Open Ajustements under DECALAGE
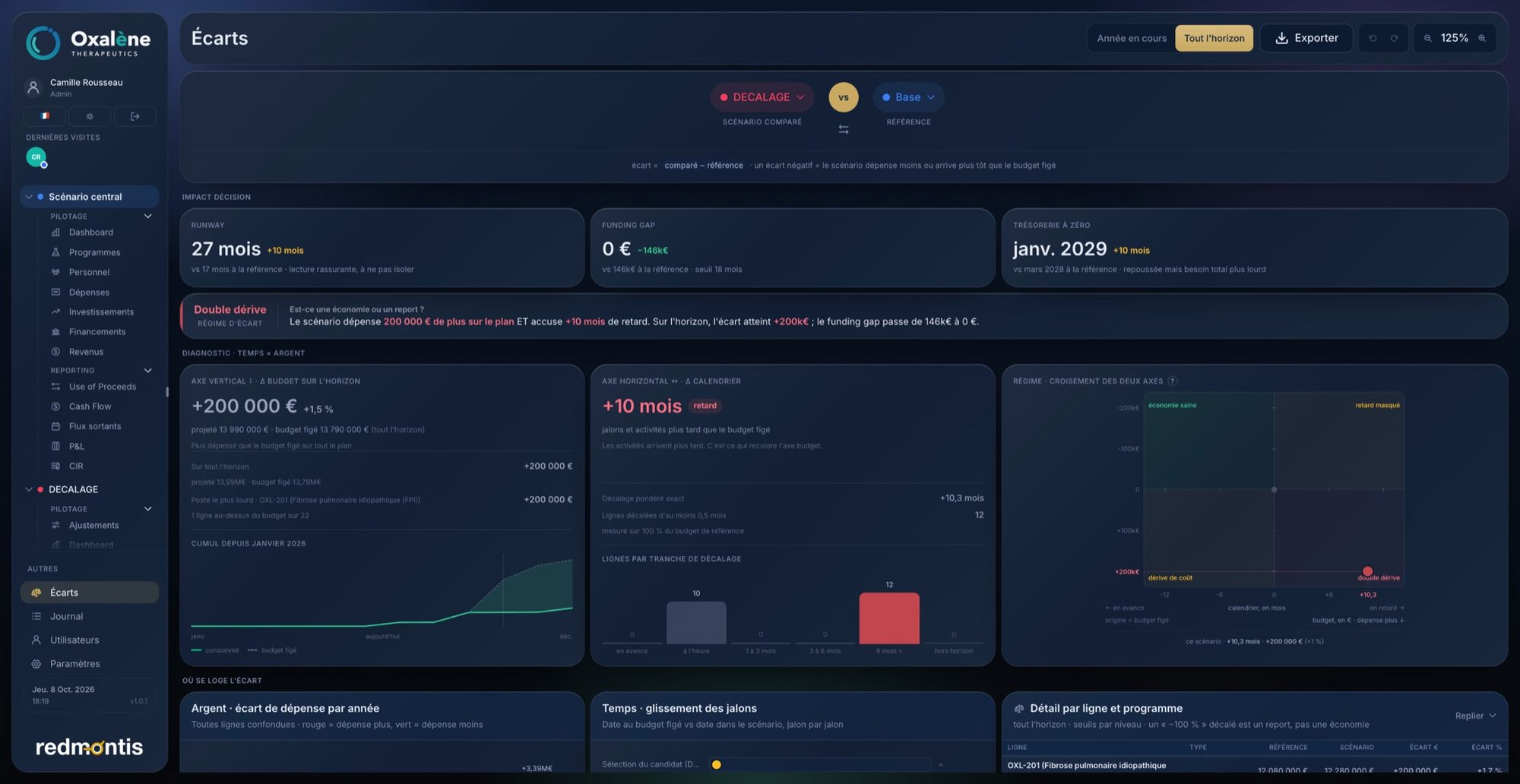1520x784 pixels. tap(93, 526)
